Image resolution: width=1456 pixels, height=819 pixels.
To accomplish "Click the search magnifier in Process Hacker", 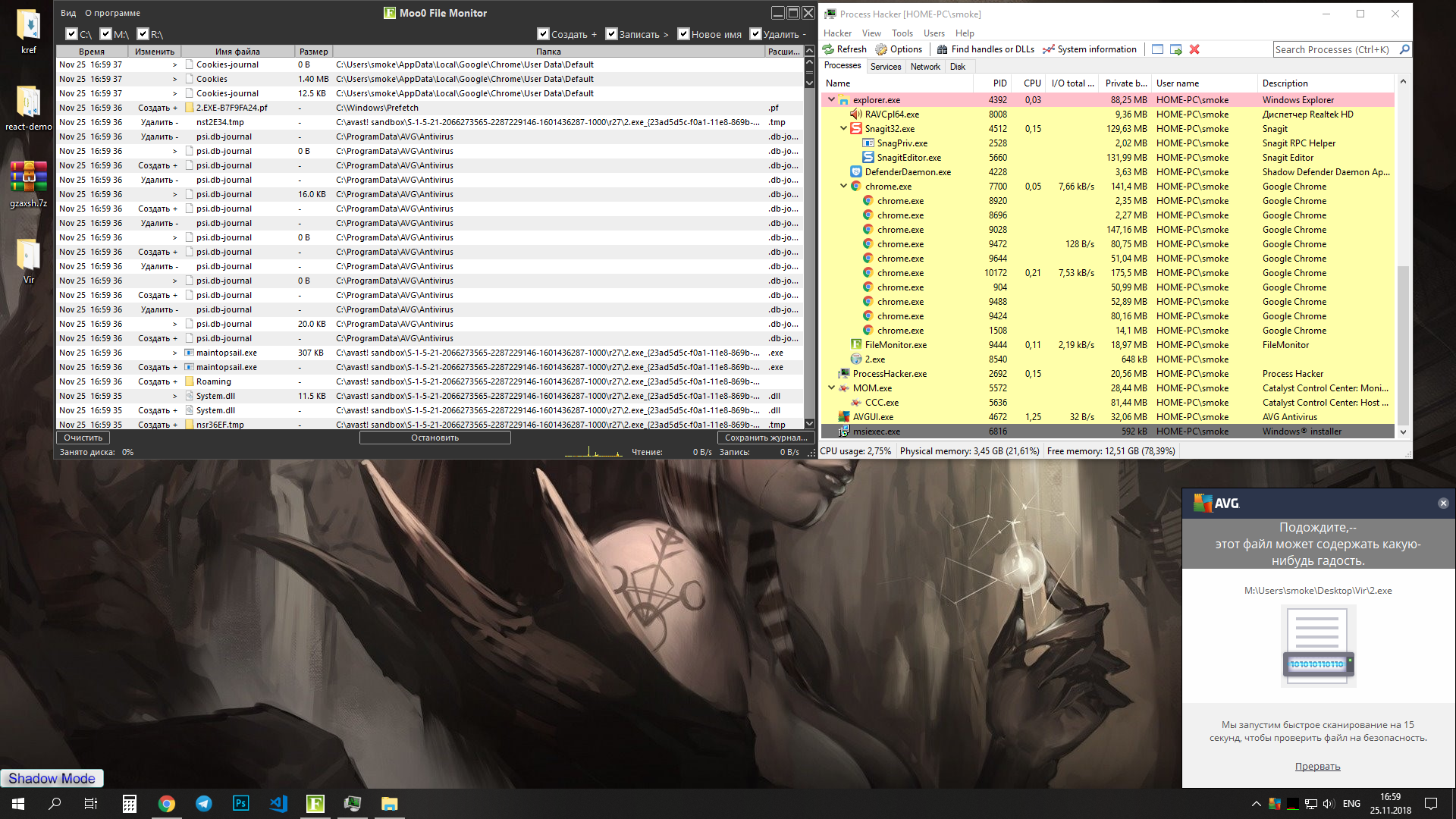I will click(x=1404, y=49).
